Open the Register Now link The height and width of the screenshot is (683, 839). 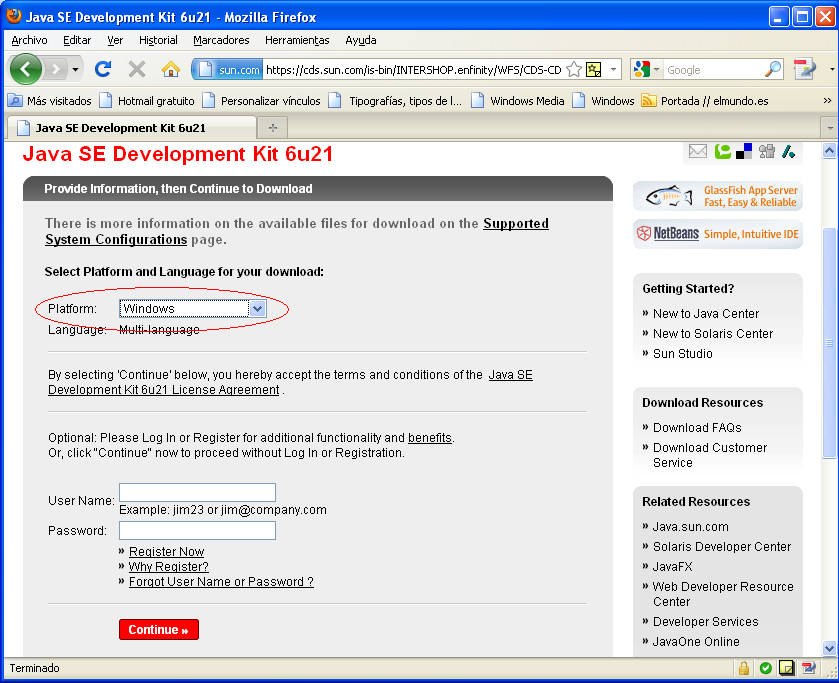tap(166, 552)
